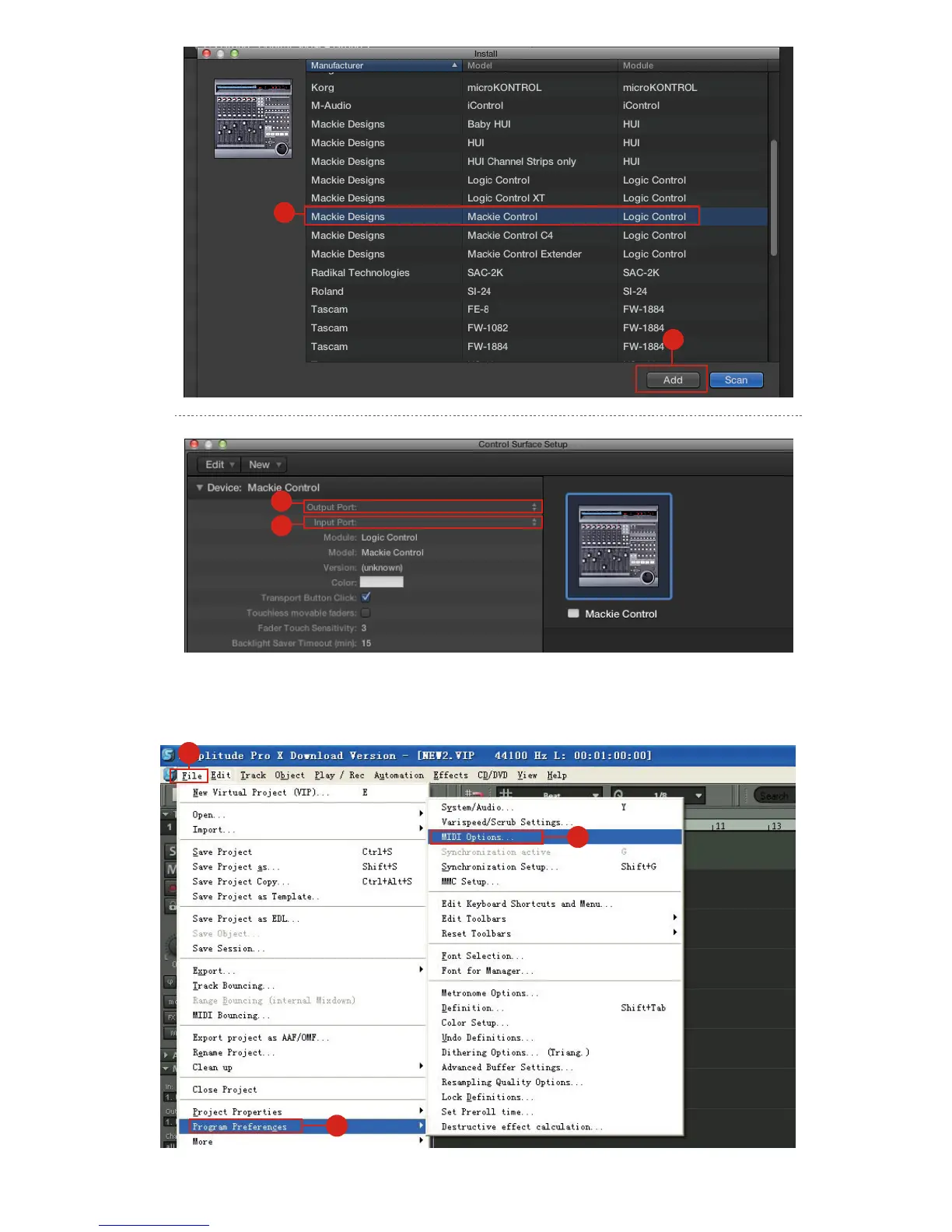This screenshot has height=1232, width=952.
Task: Select MMC Setup... entry
Action: pos(555,881)
